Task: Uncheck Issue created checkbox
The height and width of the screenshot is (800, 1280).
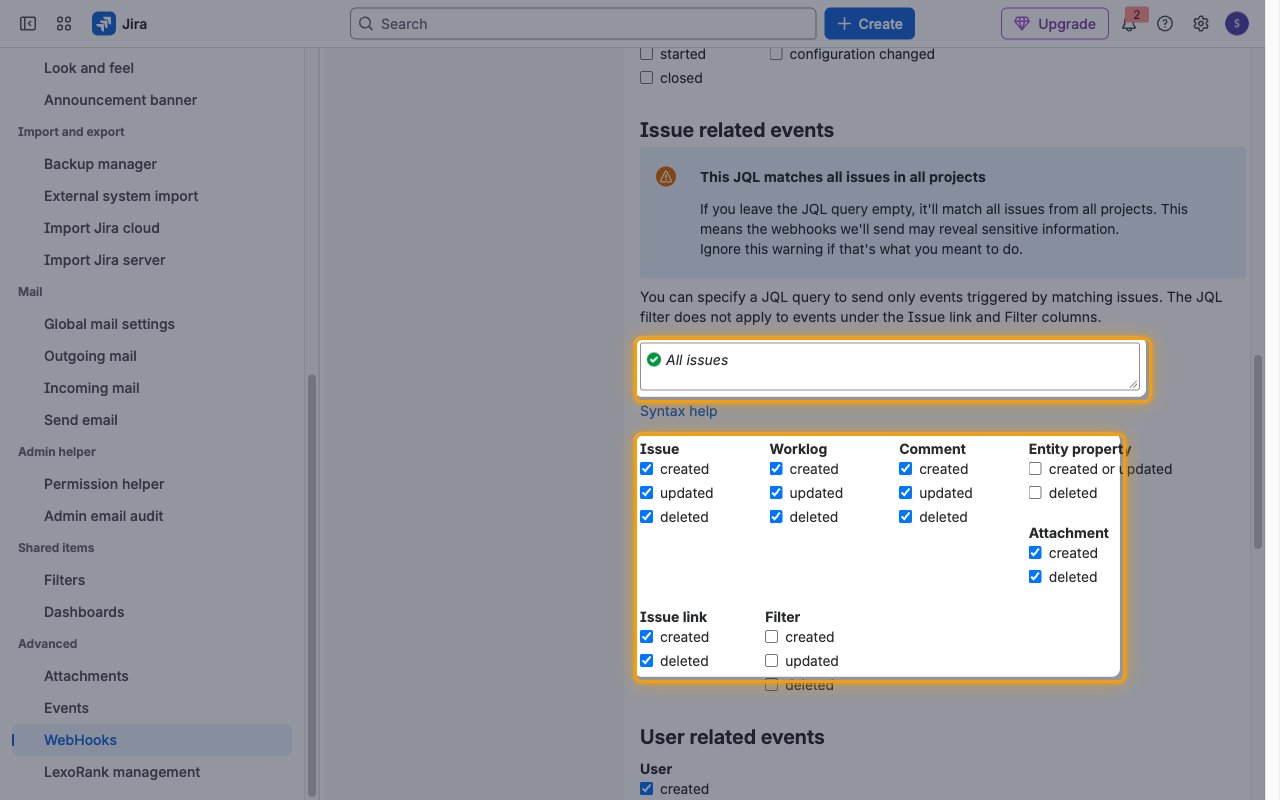Action: (646, 468)
